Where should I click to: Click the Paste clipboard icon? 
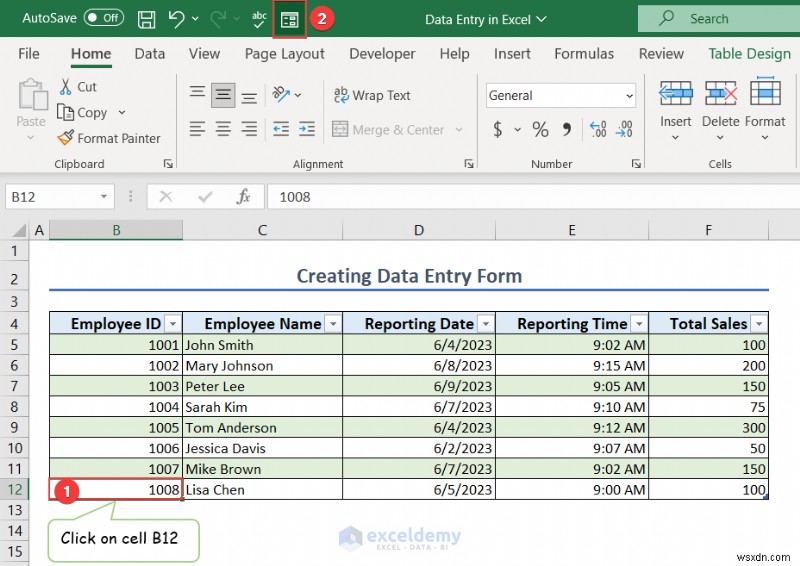click(x=32, y=94)
